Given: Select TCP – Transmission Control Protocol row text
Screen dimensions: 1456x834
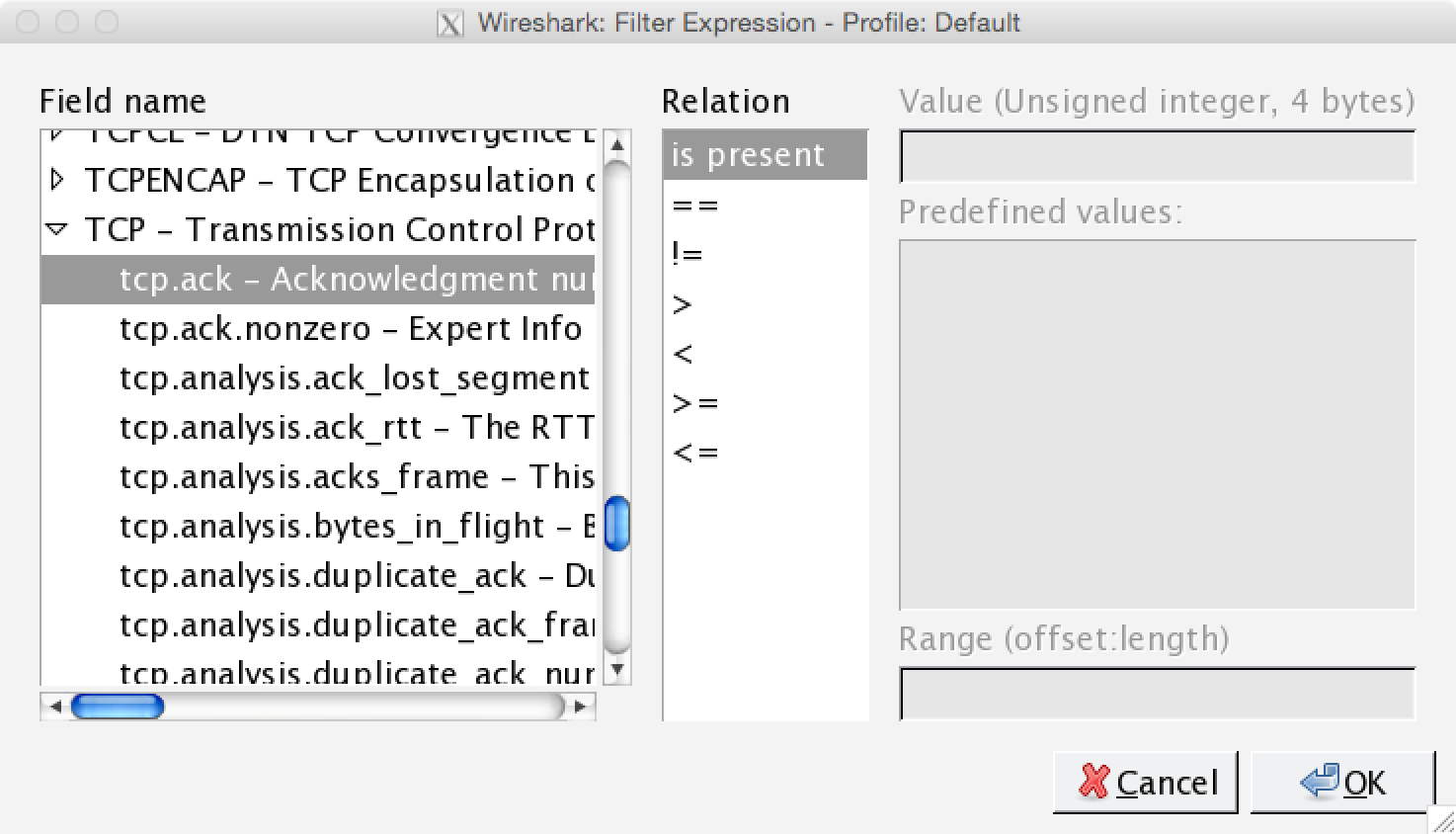Looking at the screenshot, I should click(340, 230).
